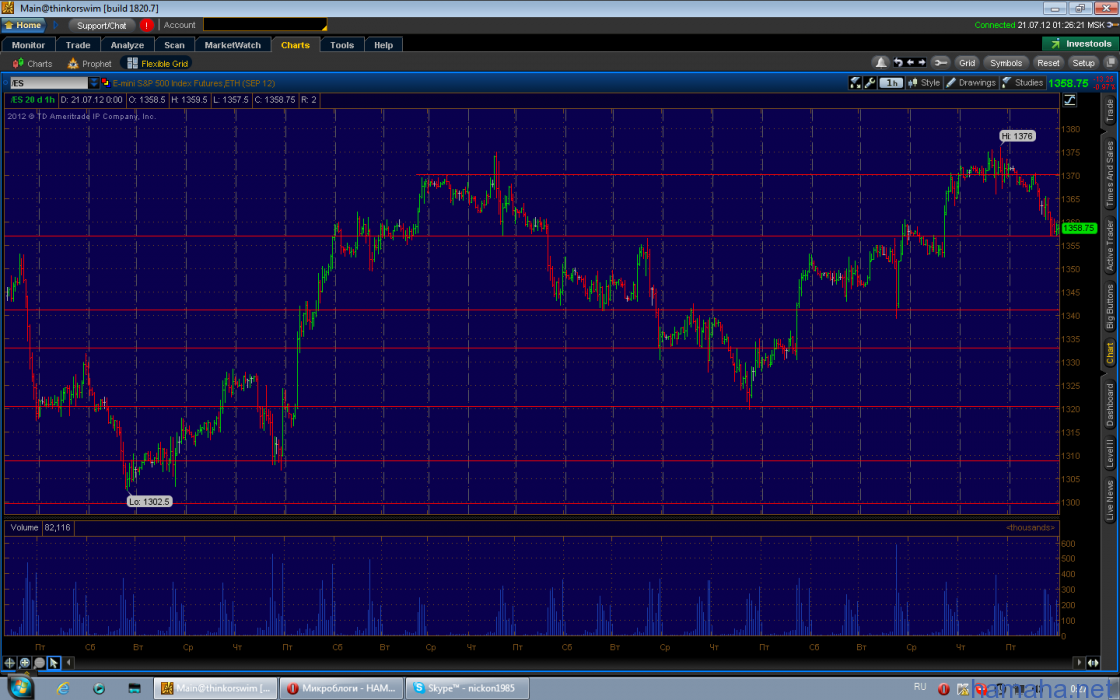Go back with the left arrow icon

coord(910,63)
